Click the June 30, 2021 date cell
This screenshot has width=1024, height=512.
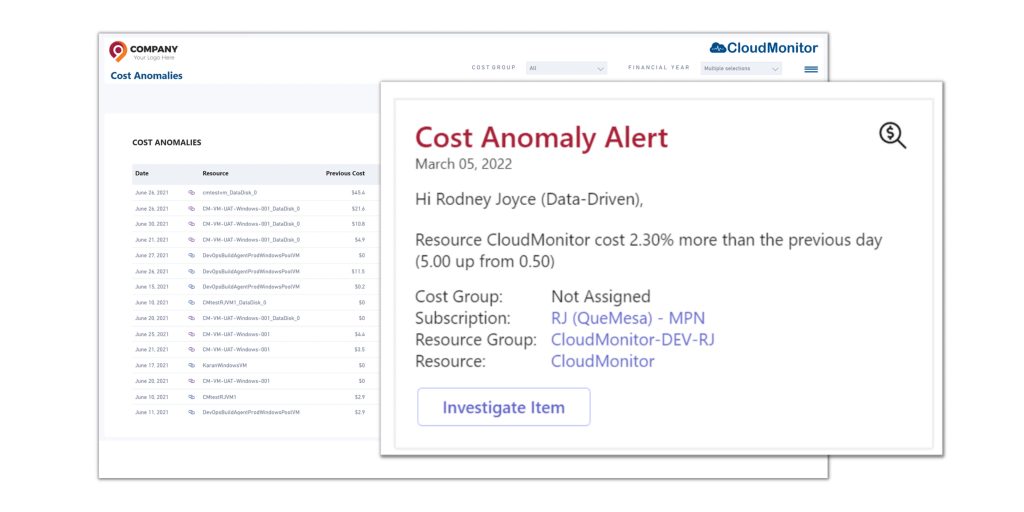coord(152,224)
